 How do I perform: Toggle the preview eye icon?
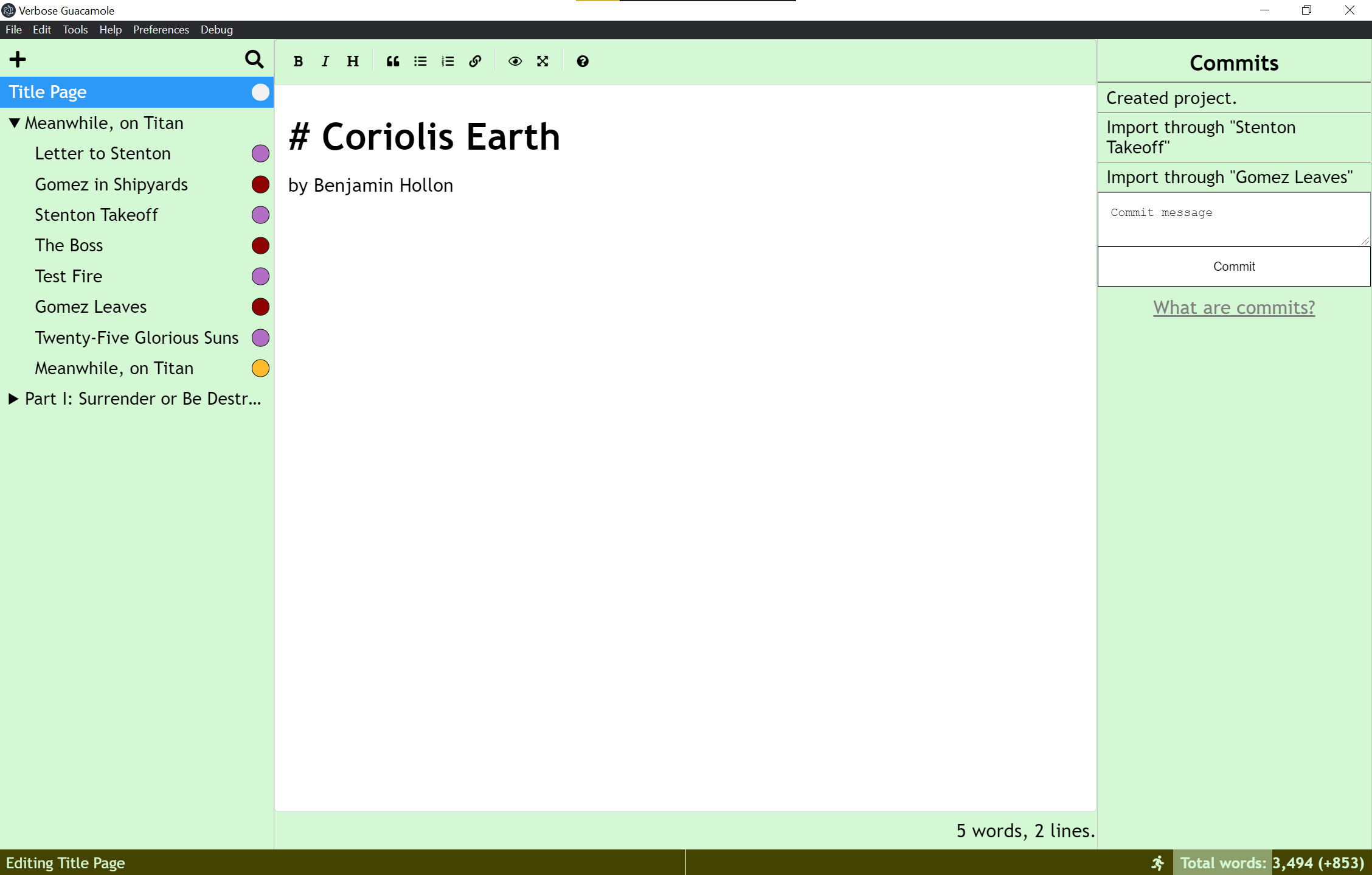(515, 61)
